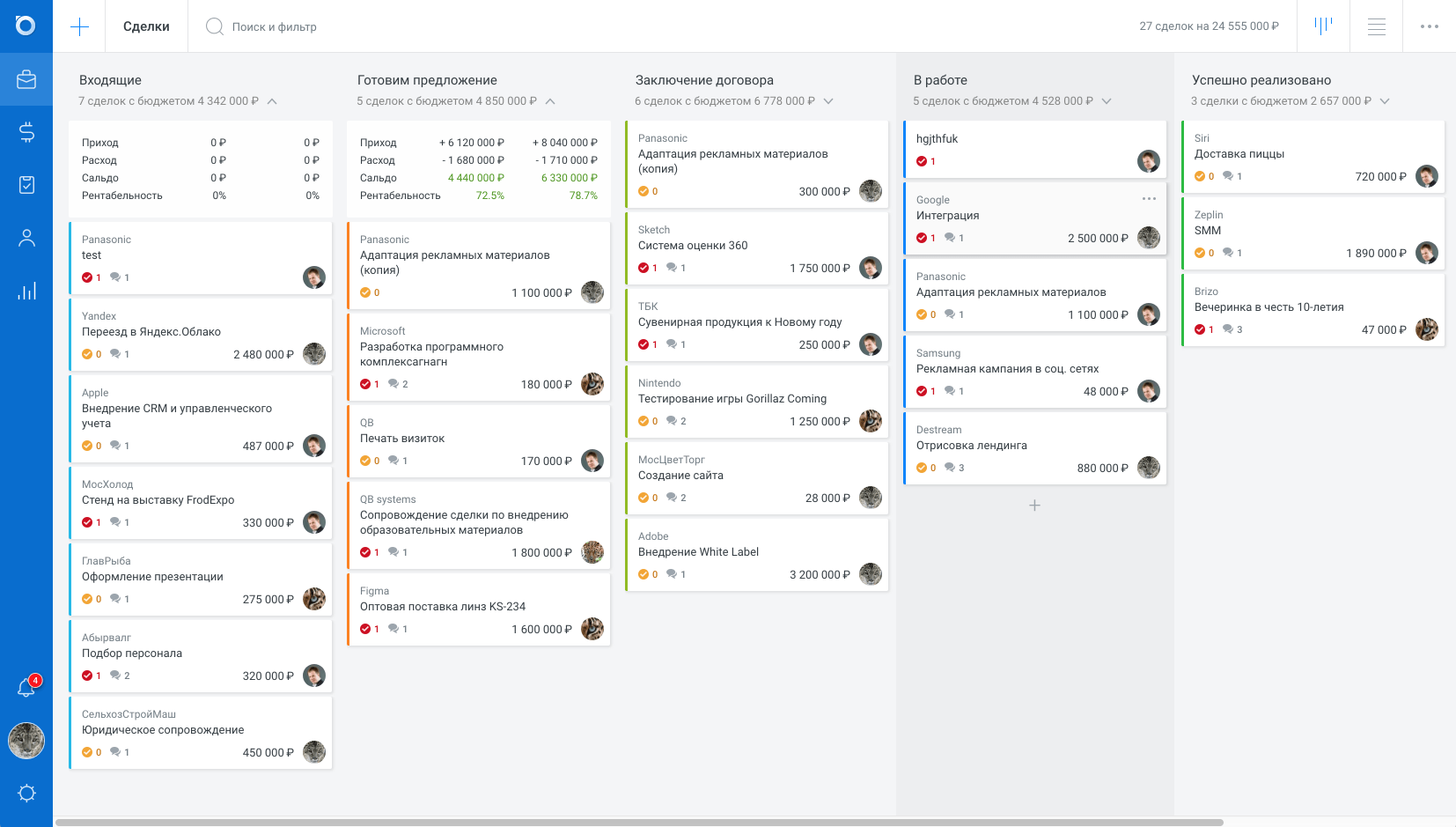
Task: Toggle red task check on Panasonic test card
Action: point(87,277)
